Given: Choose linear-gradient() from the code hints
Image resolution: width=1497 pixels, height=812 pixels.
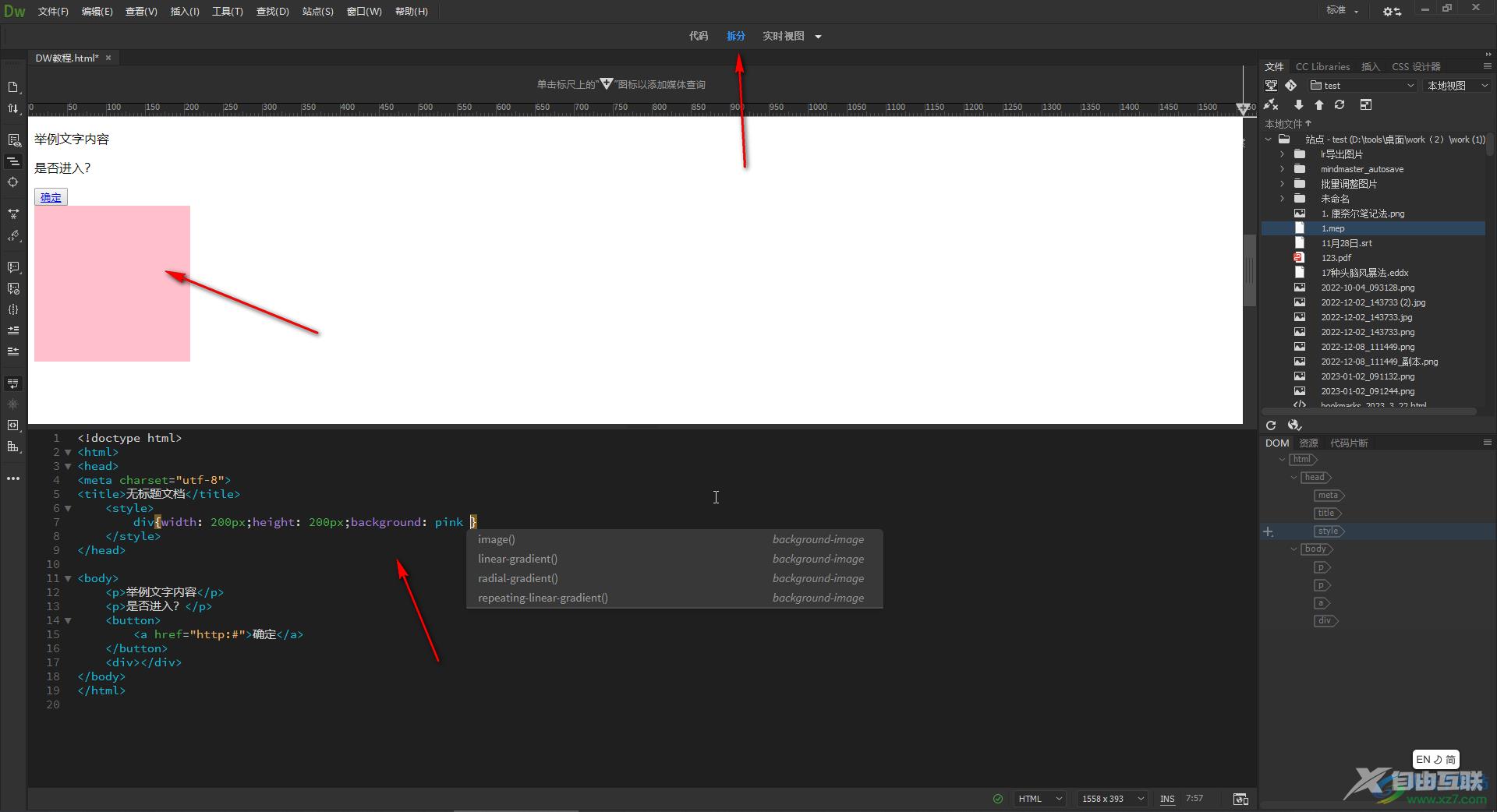Looking at the screenshot, I should point(674,559).
